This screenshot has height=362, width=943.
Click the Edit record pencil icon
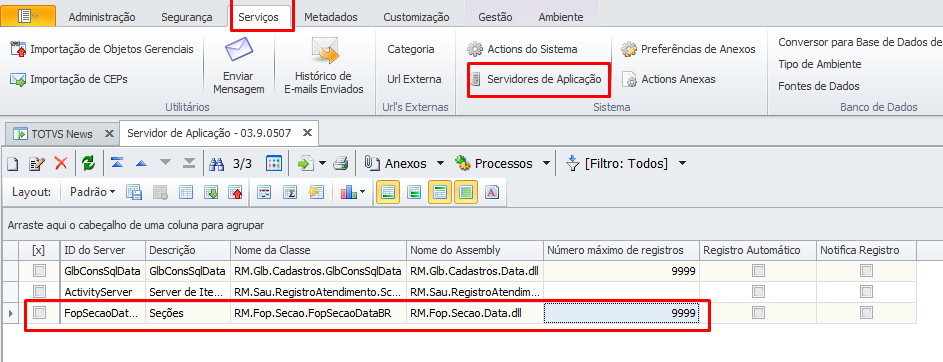[x=37, y=163]
